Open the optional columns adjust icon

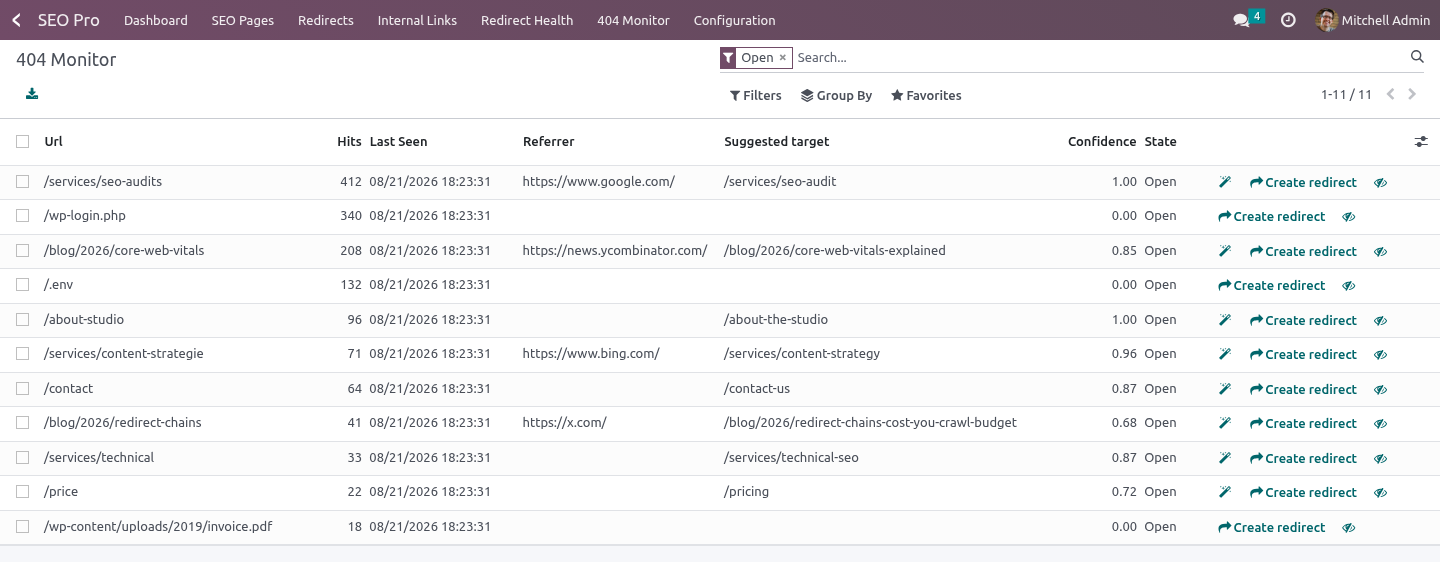click(x=1421, y=142)
